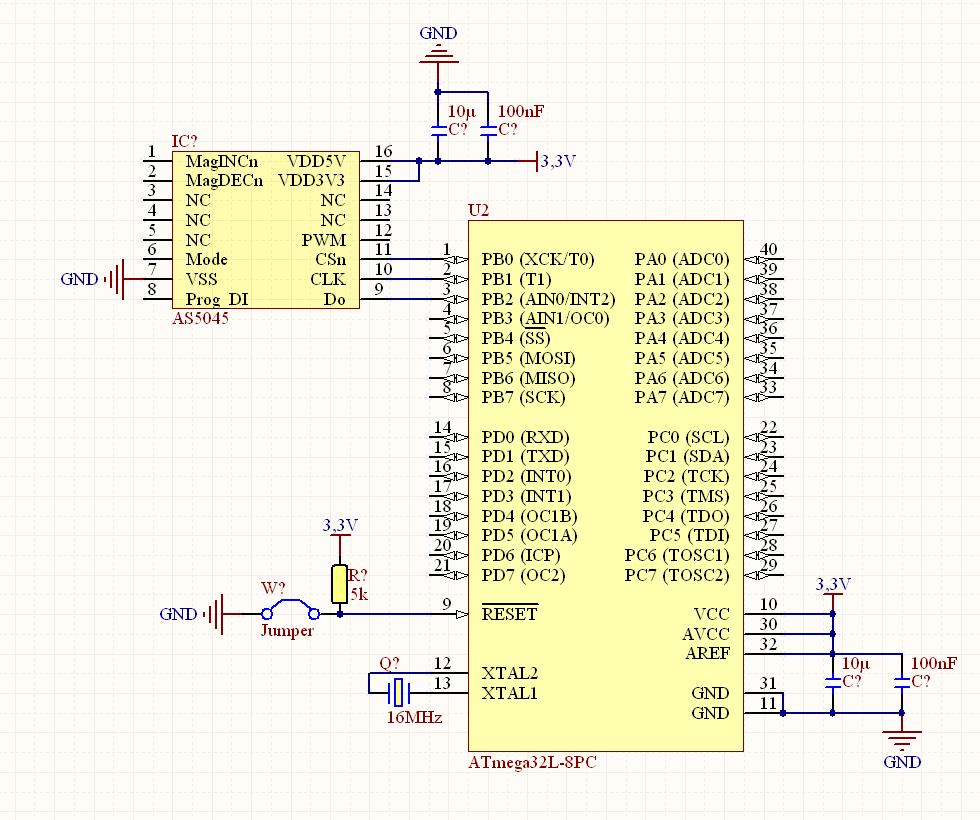Select the AS5045 component body
Screen dimensions: 980x820
click(x=266, y=230)
